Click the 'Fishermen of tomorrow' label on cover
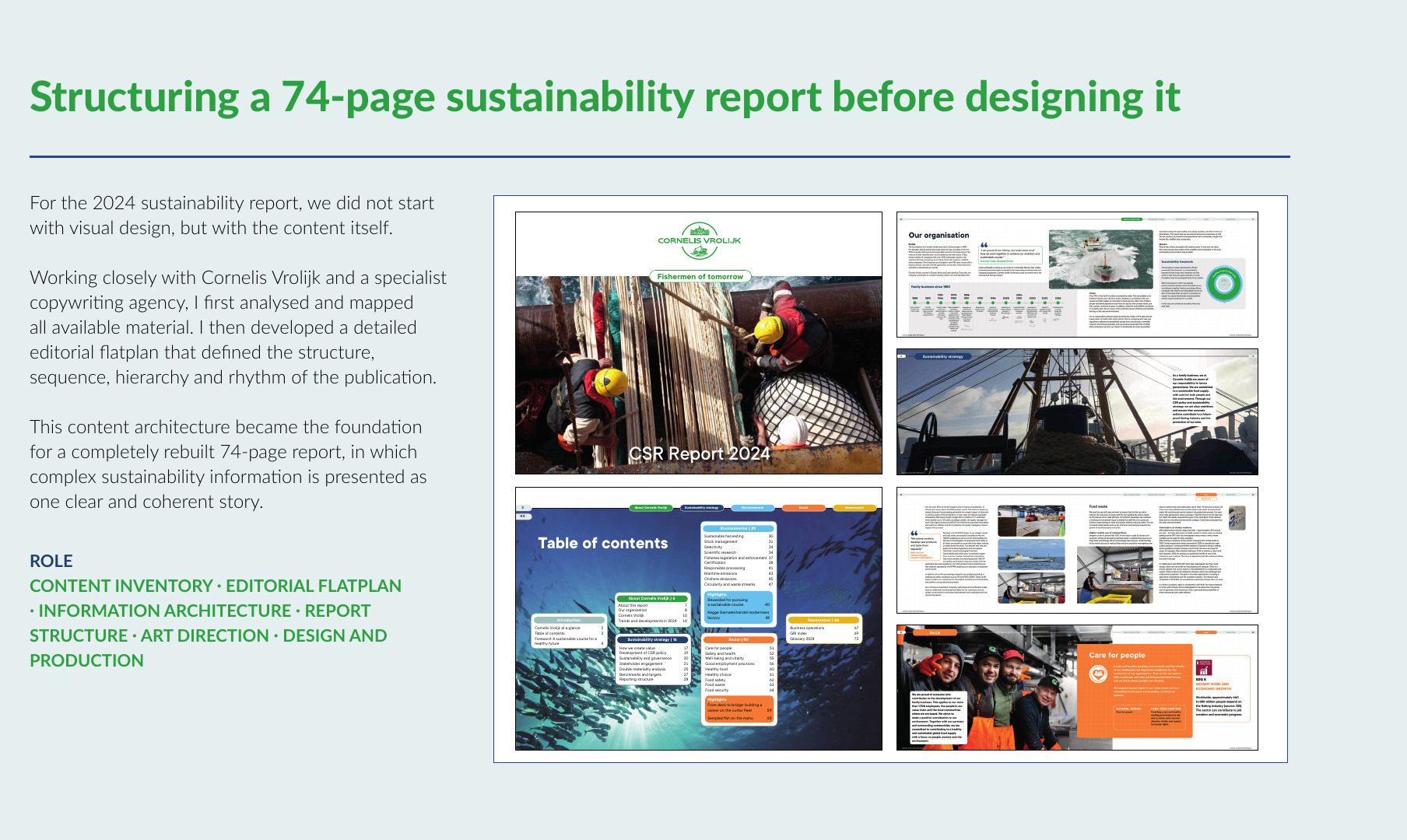 700,277
